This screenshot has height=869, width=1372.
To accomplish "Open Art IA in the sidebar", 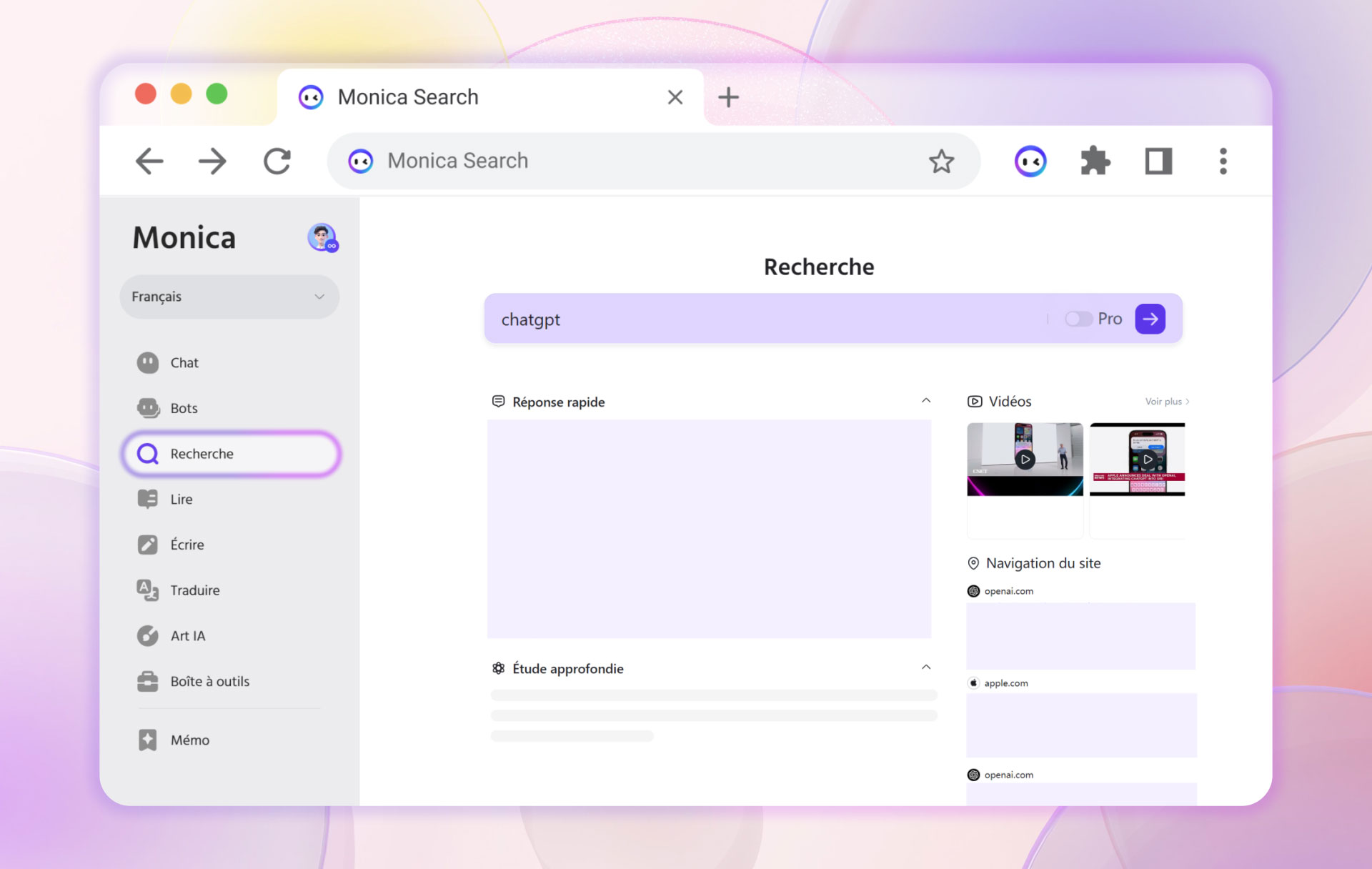I will point(187,635).
